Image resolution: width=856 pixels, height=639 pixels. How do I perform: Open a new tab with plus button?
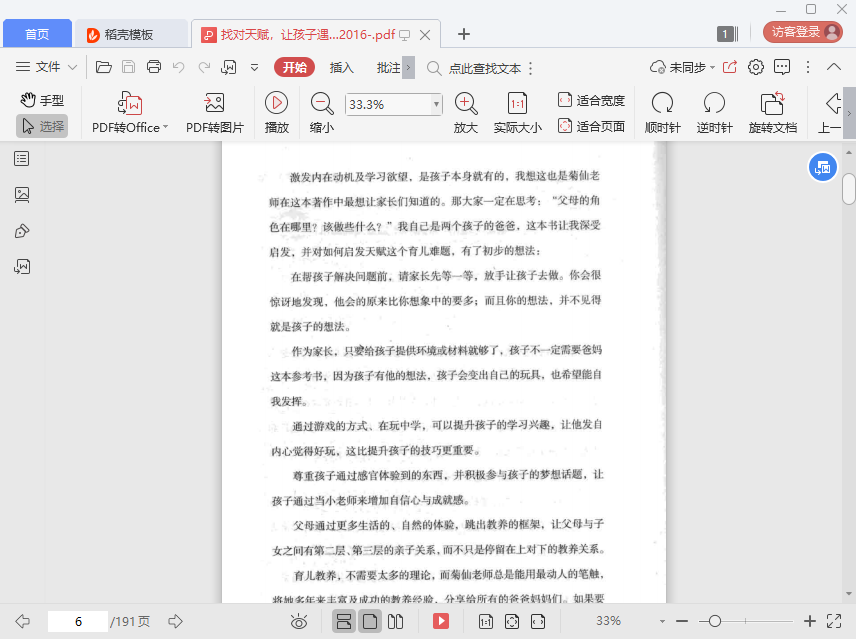464,34
